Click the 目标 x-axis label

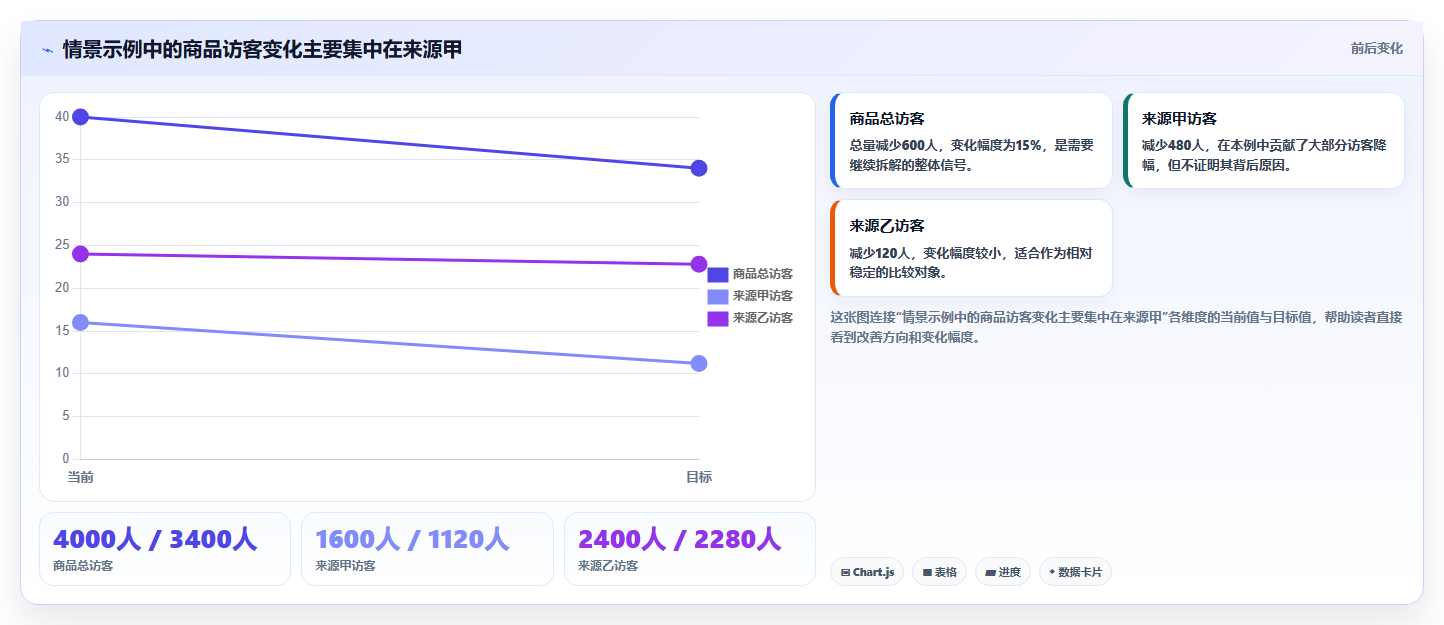[x=699, y=477]
